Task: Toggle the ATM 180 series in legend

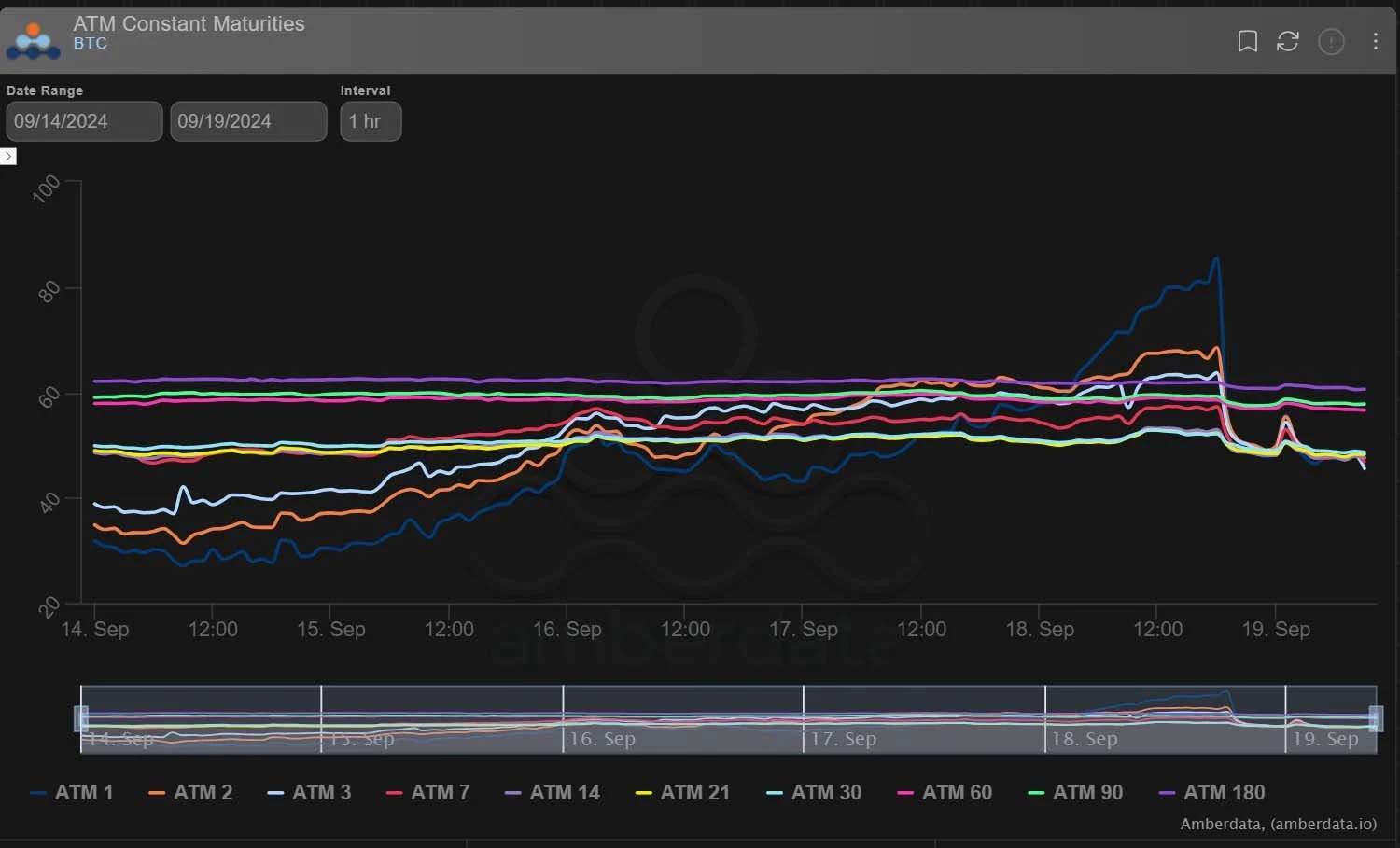Action: click(1211, 793)
